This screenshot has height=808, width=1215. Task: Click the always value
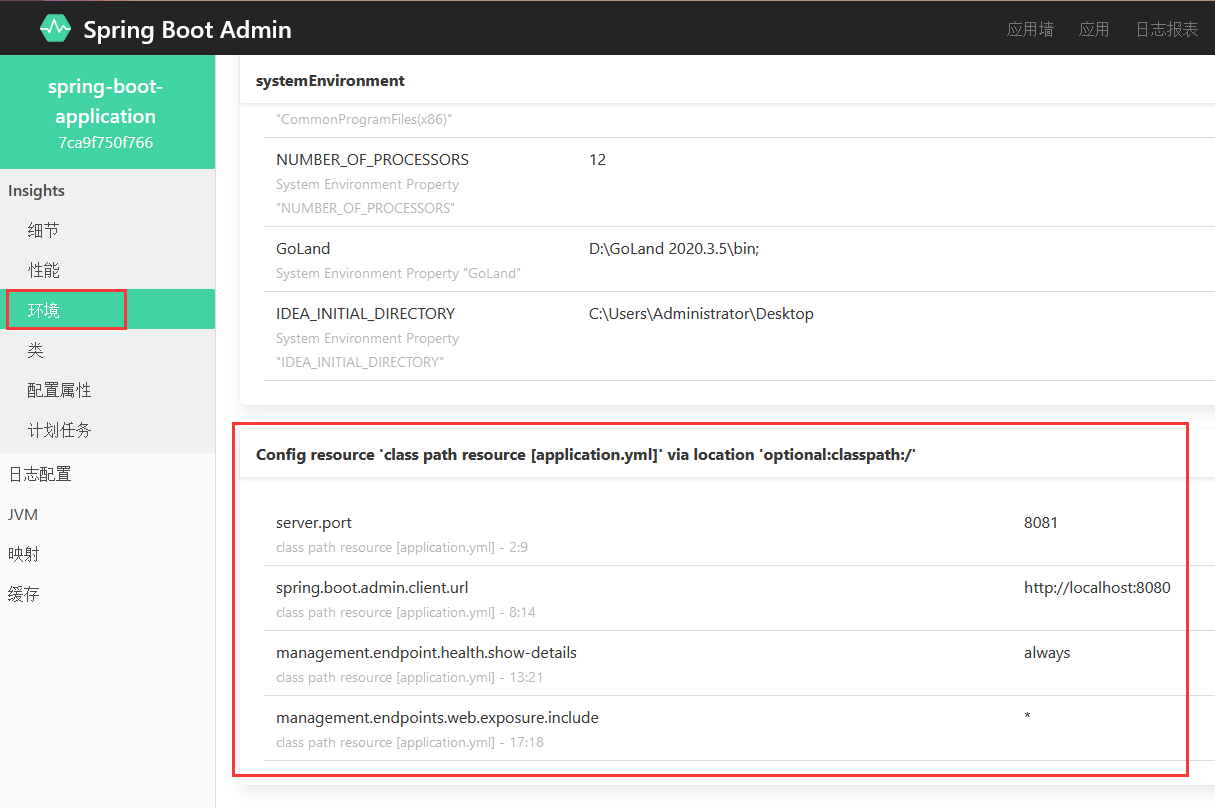click(x=1047, y=653)
